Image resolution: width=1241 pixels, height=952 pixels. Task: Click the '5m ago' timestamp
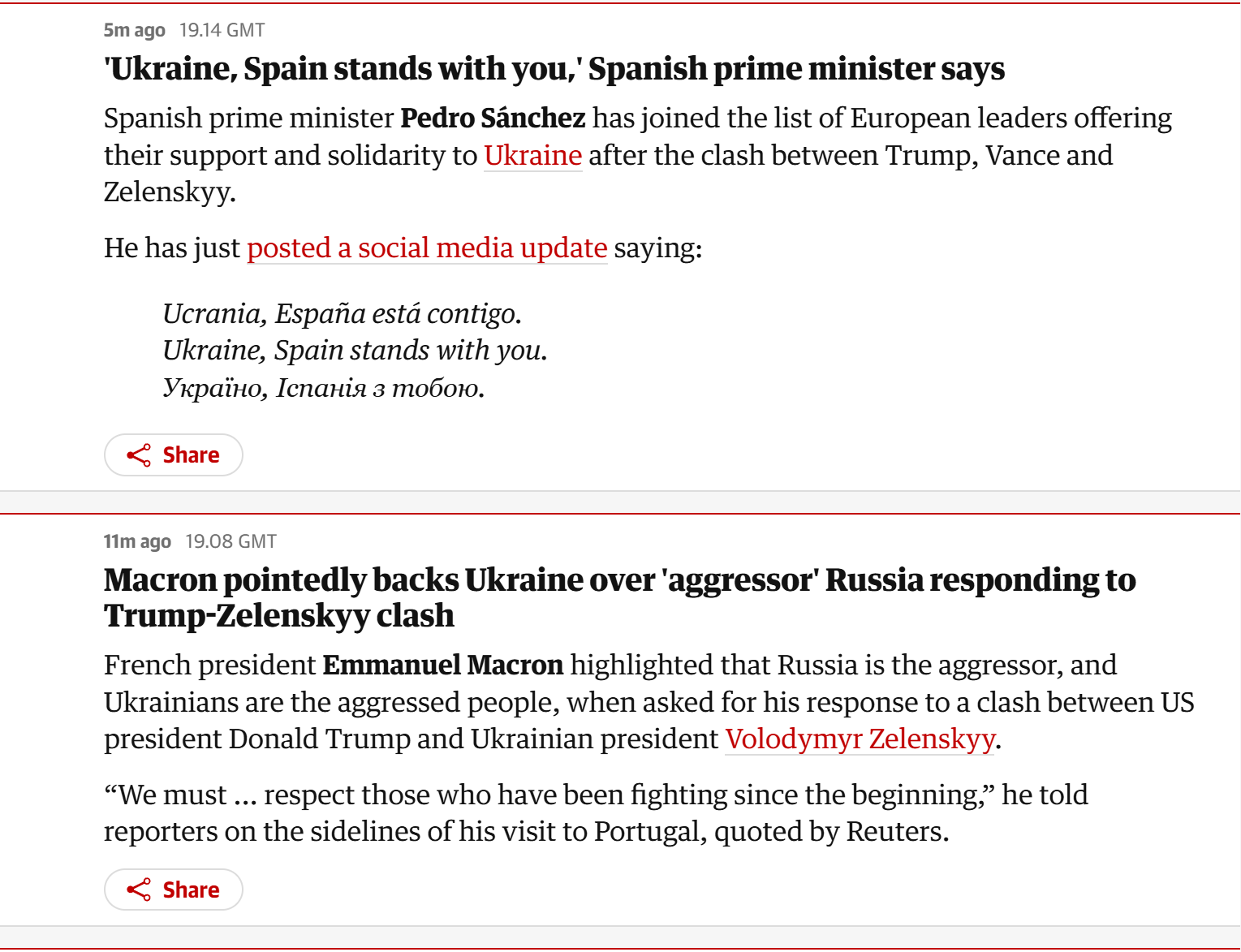click(x=135, y=30)
